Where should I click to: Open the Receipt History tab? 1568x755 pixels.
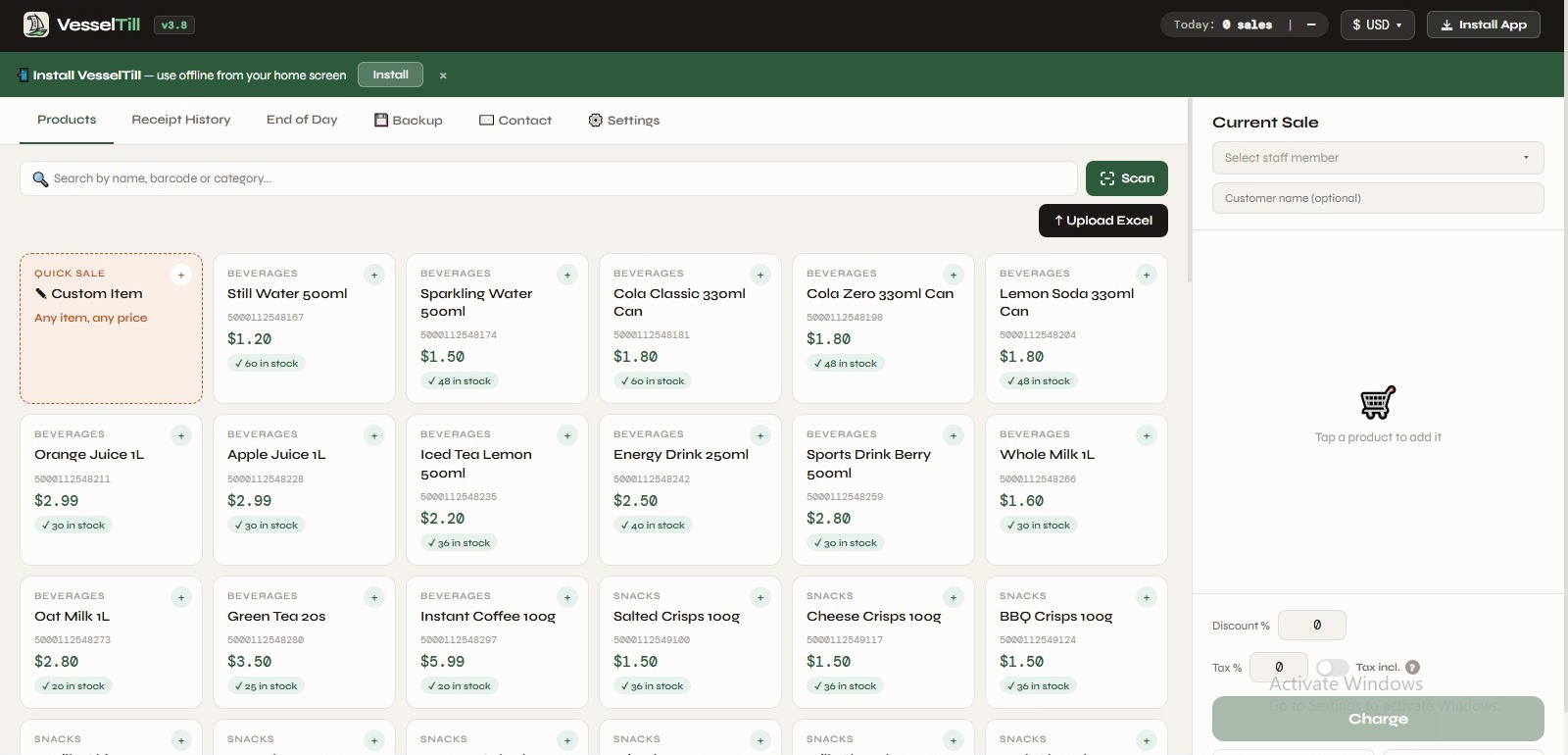coord(181,120)
